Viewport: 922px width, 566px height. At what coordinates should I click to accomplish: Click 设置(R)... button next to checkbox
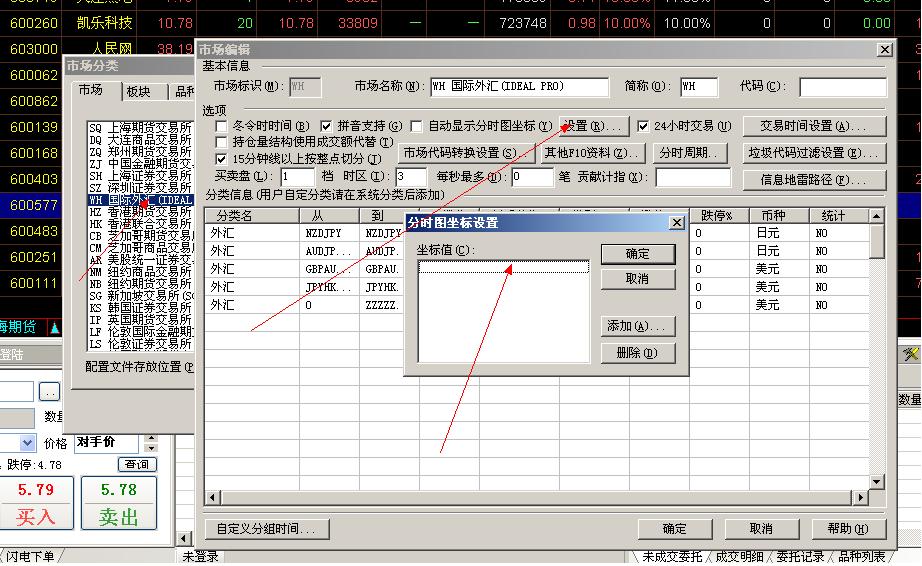pos(594,126)
